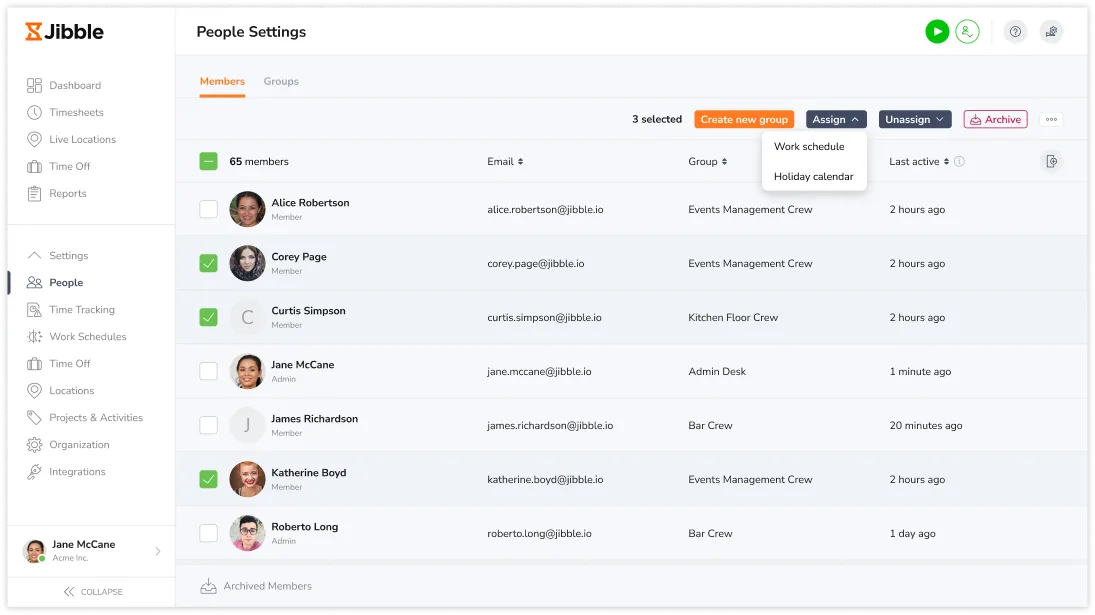
Task: Open the Archived Members section
Action: point(267,587)
